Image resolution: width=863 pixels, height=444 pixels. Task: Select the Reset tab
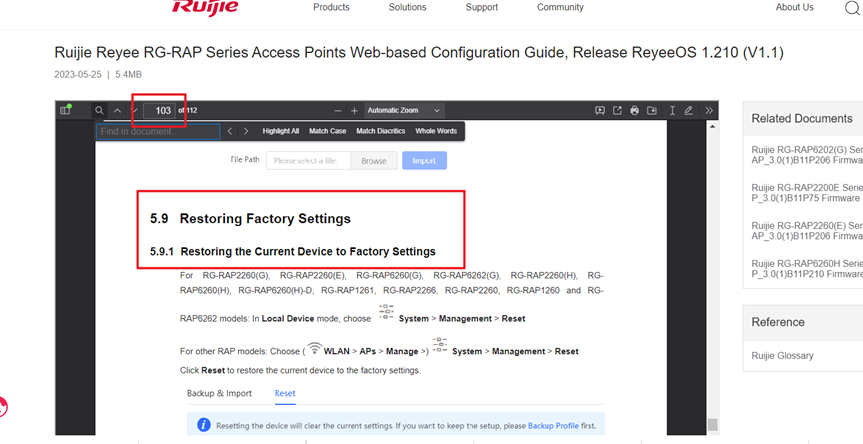[x=285, y=393]
